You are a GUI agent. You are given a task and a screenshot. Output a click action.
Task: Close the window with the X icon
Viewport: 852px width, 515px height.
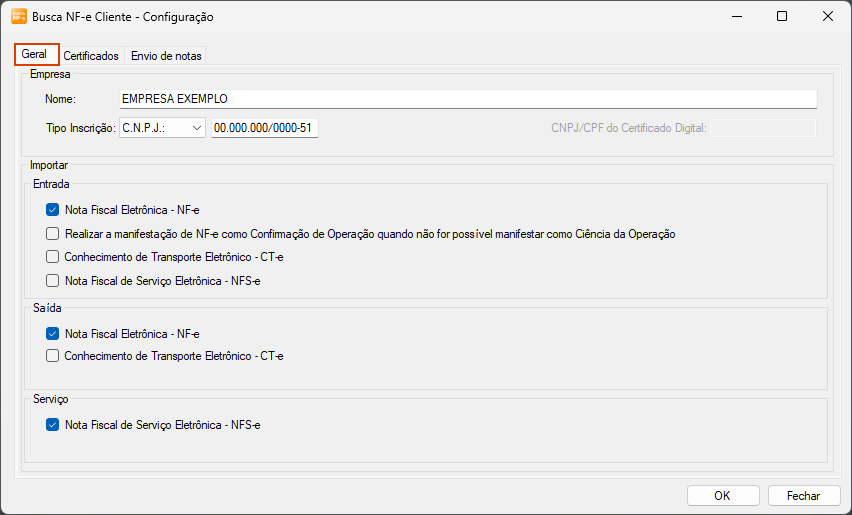tap(827, 17)
